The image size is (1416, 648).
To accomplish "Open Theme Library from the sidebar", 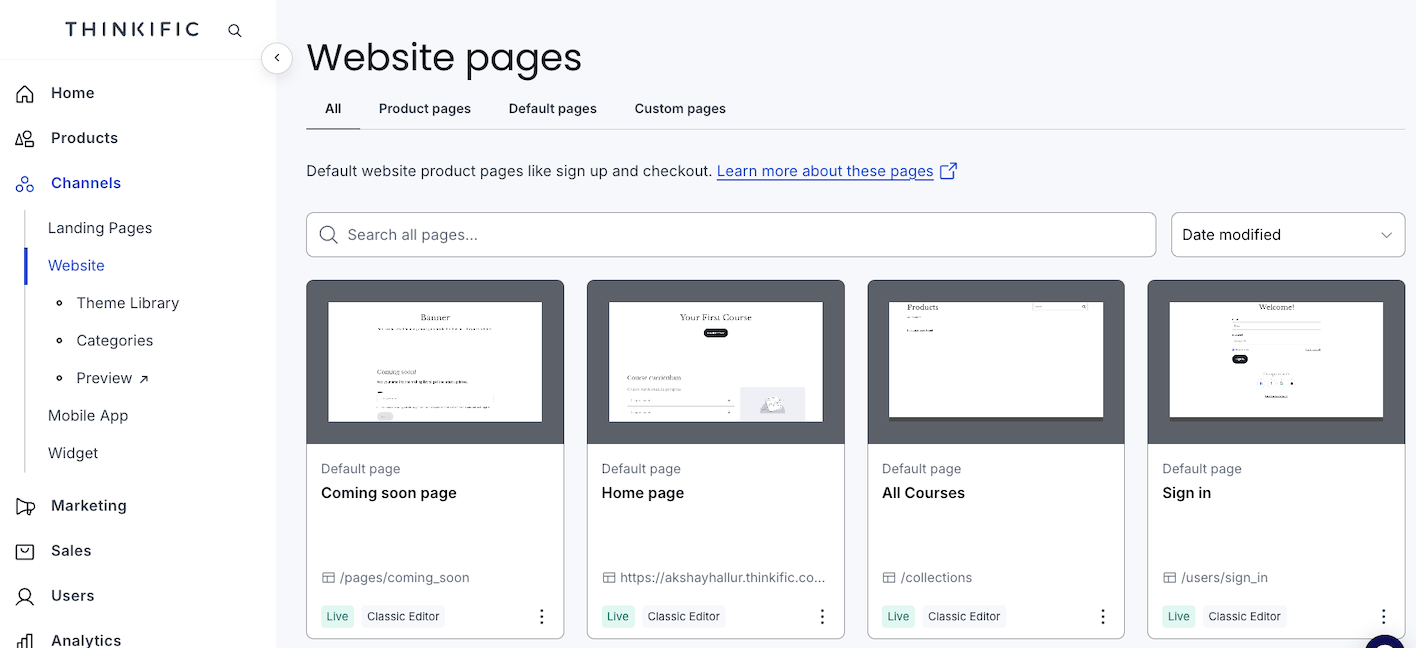I will click(x=128, y=302).
